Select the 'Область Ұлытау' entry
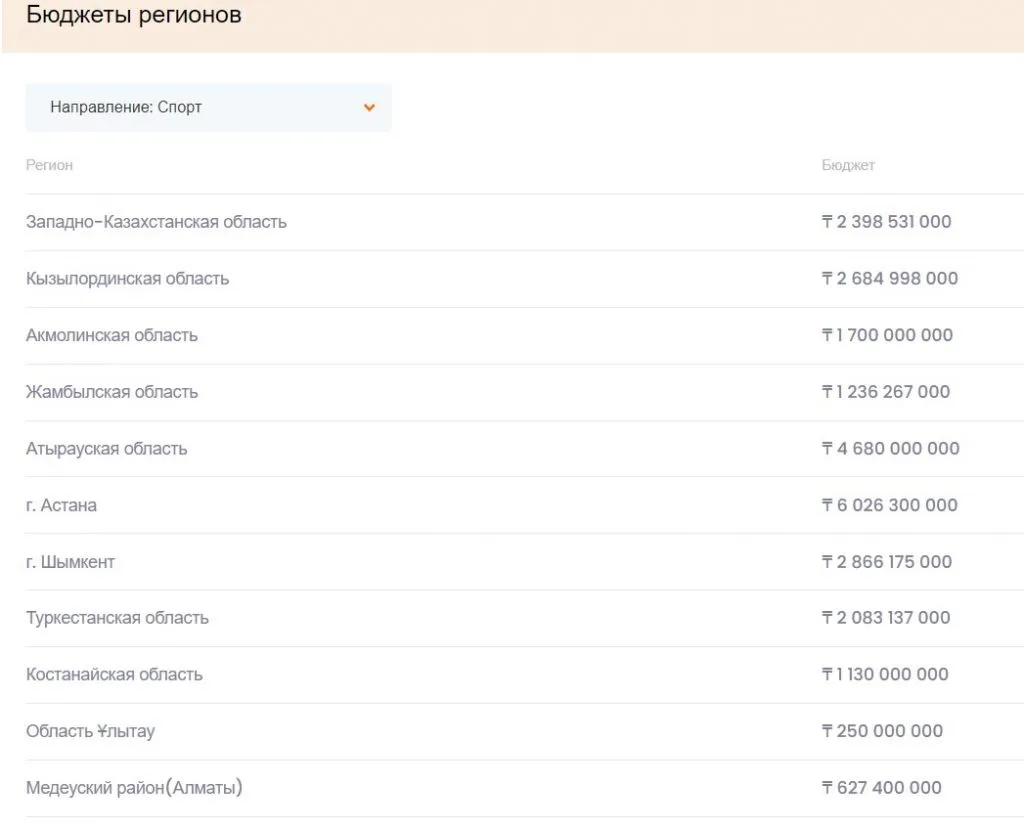Viewport: 1024px width, 828px height. click(x=90, y=731)
